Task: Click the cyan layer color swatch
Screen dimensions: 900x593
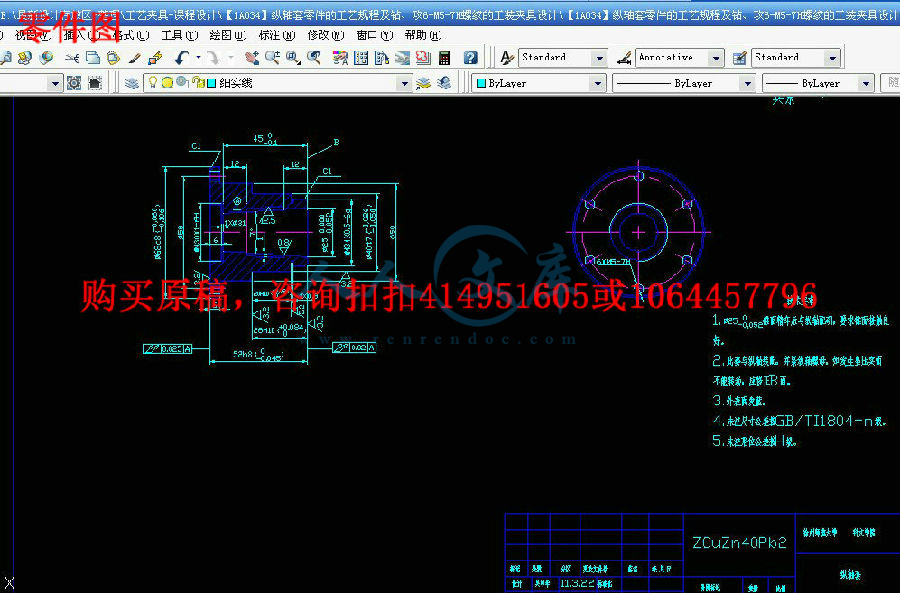Action: (x=211, y=83)
